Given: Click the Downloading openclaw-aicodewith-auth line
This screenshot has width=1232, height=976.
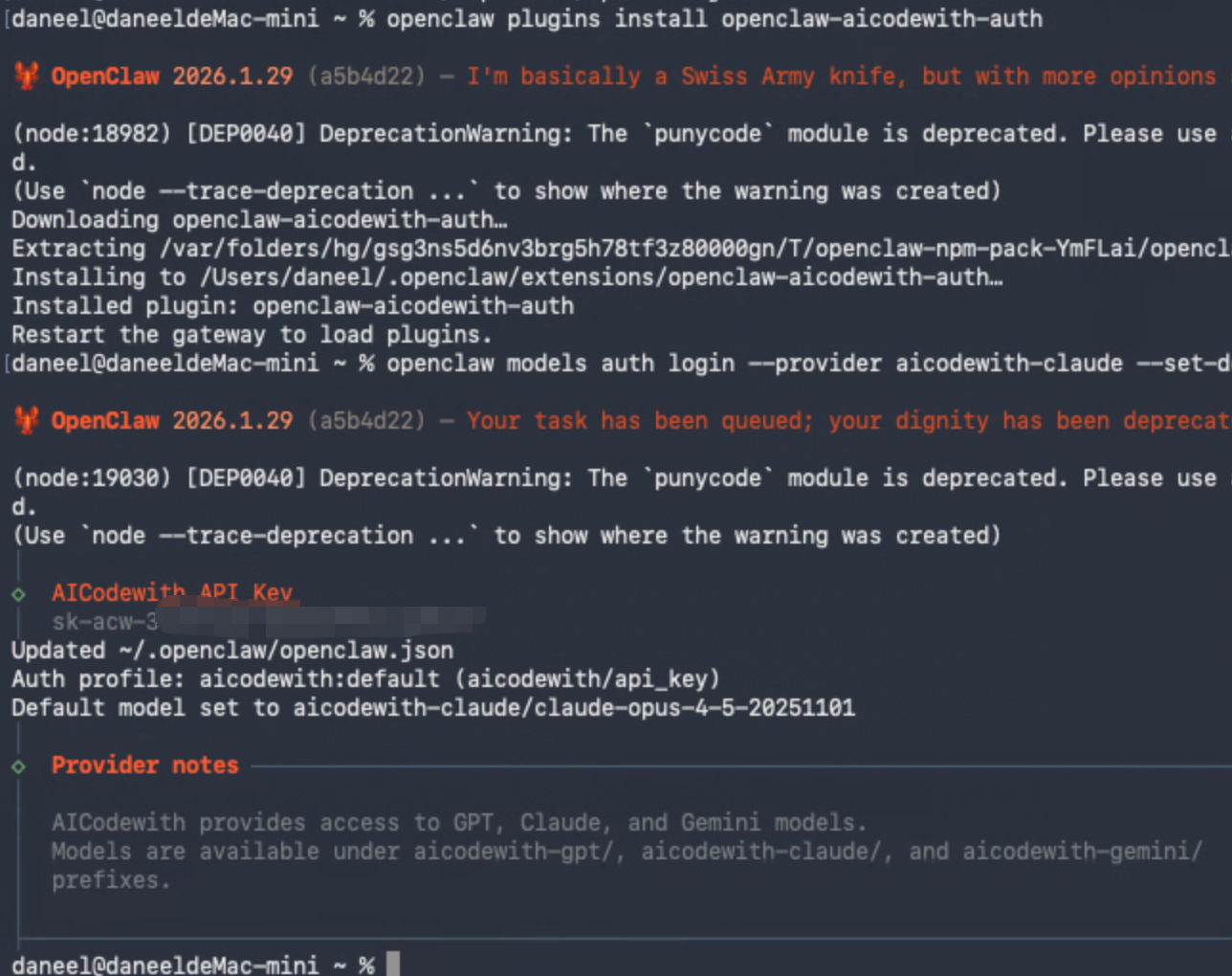Looking at the screenshot, I should pyautogui.click(x=259, y=220).
